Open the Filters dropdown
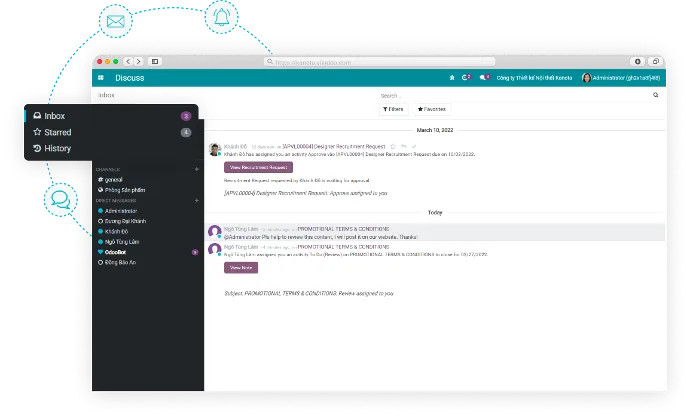This screenshot has width=690, height=418. tap(393, 109)
